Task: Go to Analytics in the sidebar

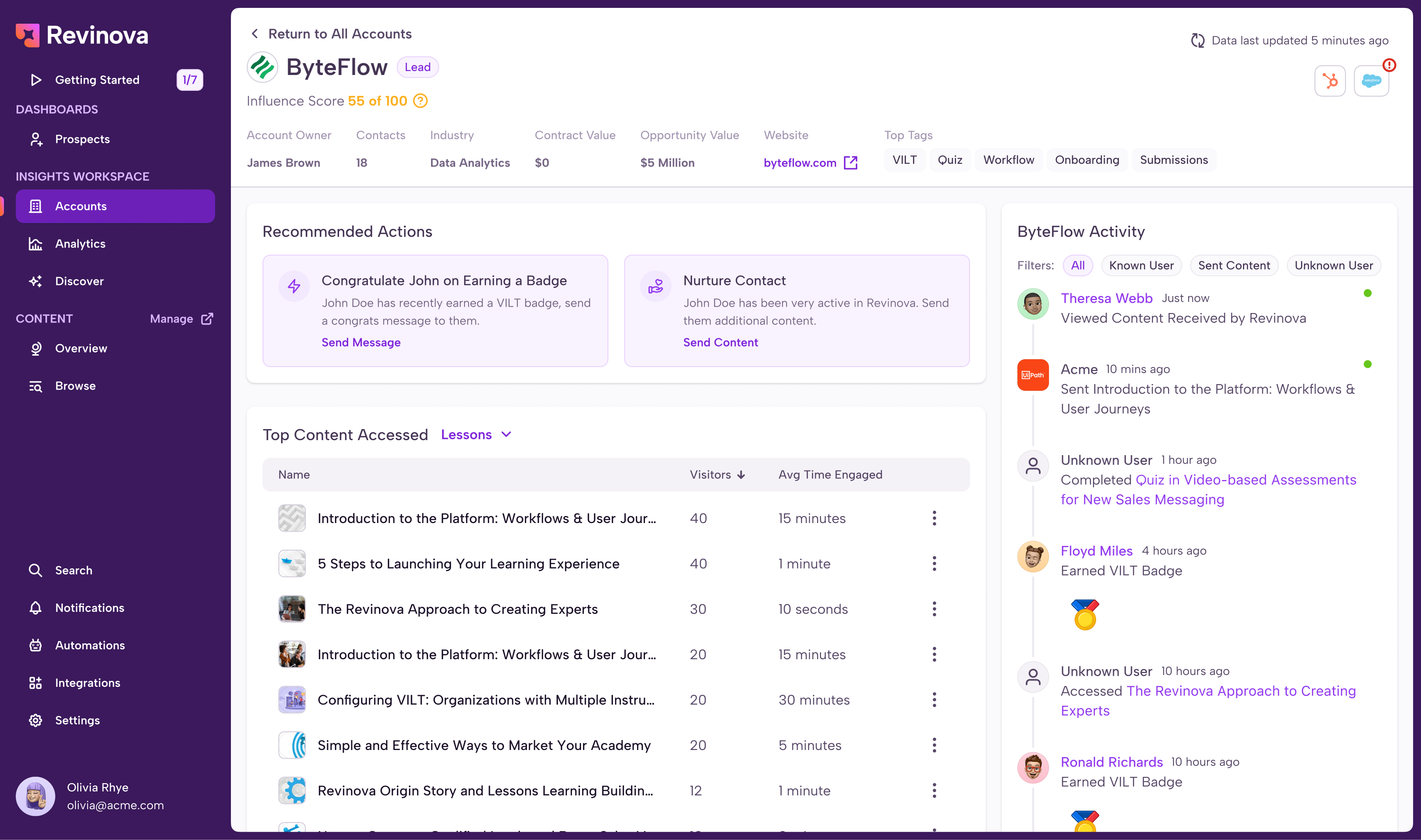Action: click(80, 244)
